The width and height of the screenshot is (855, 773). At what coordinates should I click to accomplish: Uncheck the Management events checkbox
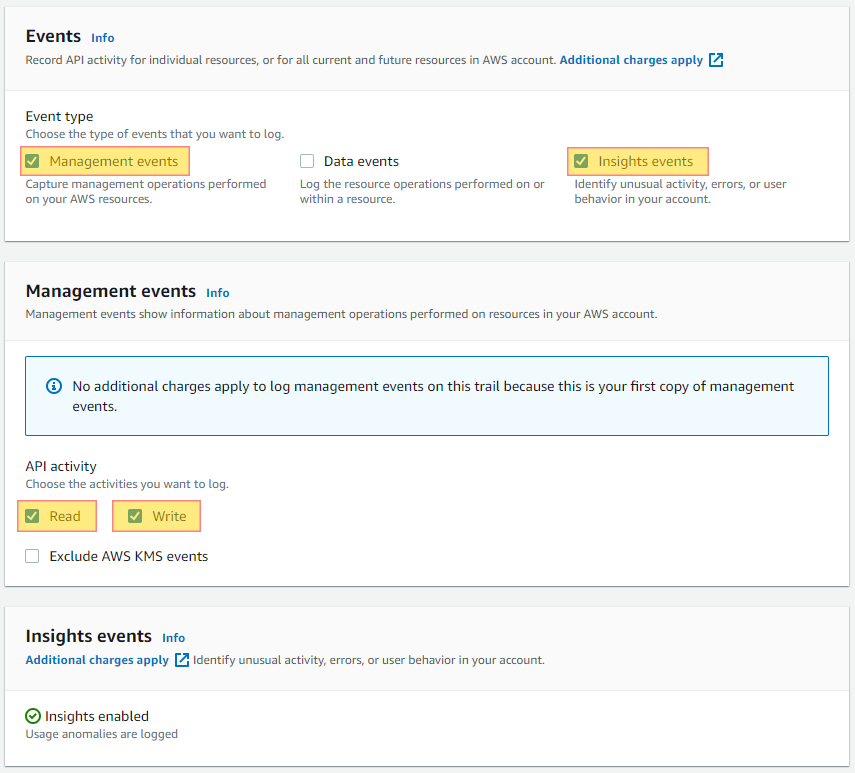pyautogui.click(x=32, y=161)
